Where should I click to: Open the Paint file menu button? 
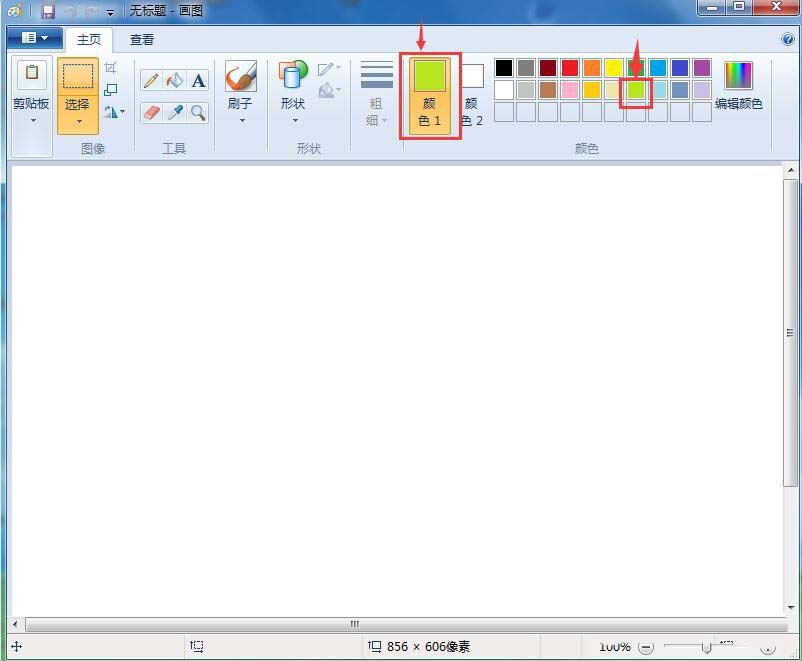(x=35, y=38)
